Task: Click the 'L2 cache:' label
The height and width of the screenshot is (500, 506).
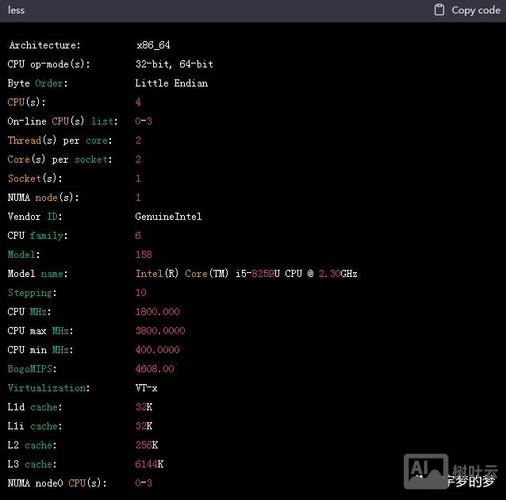Action: (x=32, y=445)
